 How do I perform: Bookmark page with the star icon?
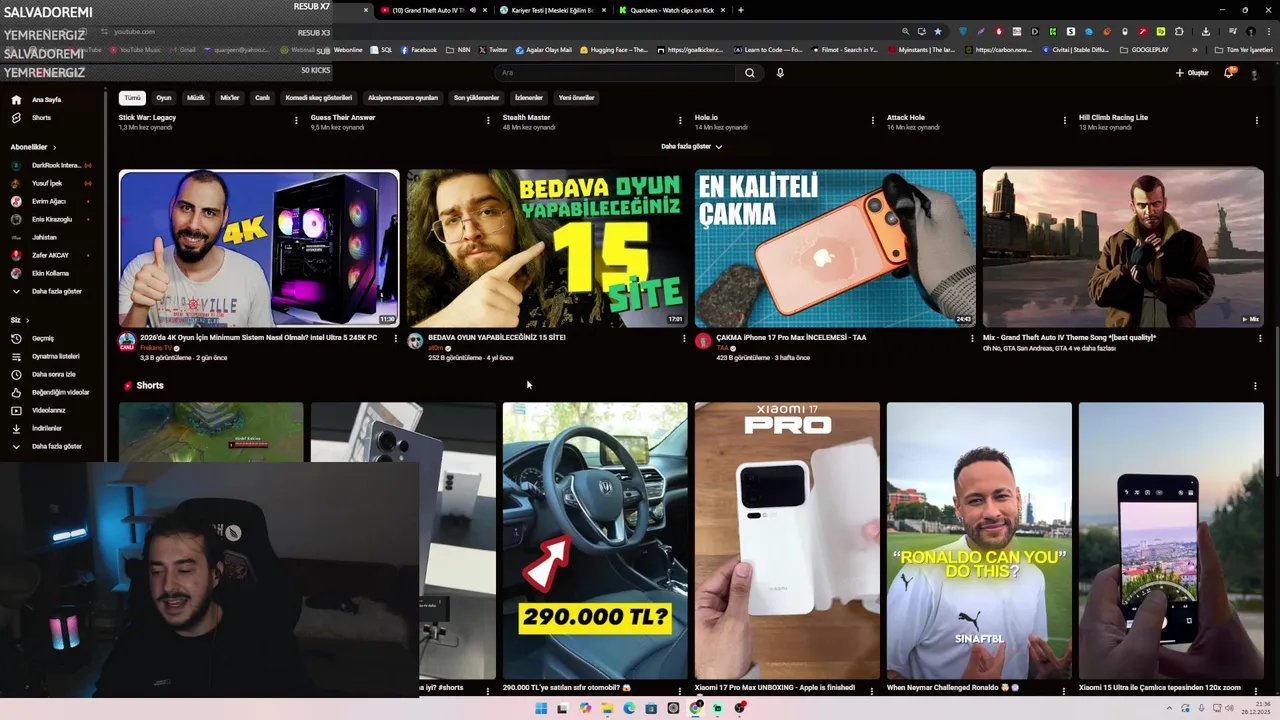coord(937,31)
